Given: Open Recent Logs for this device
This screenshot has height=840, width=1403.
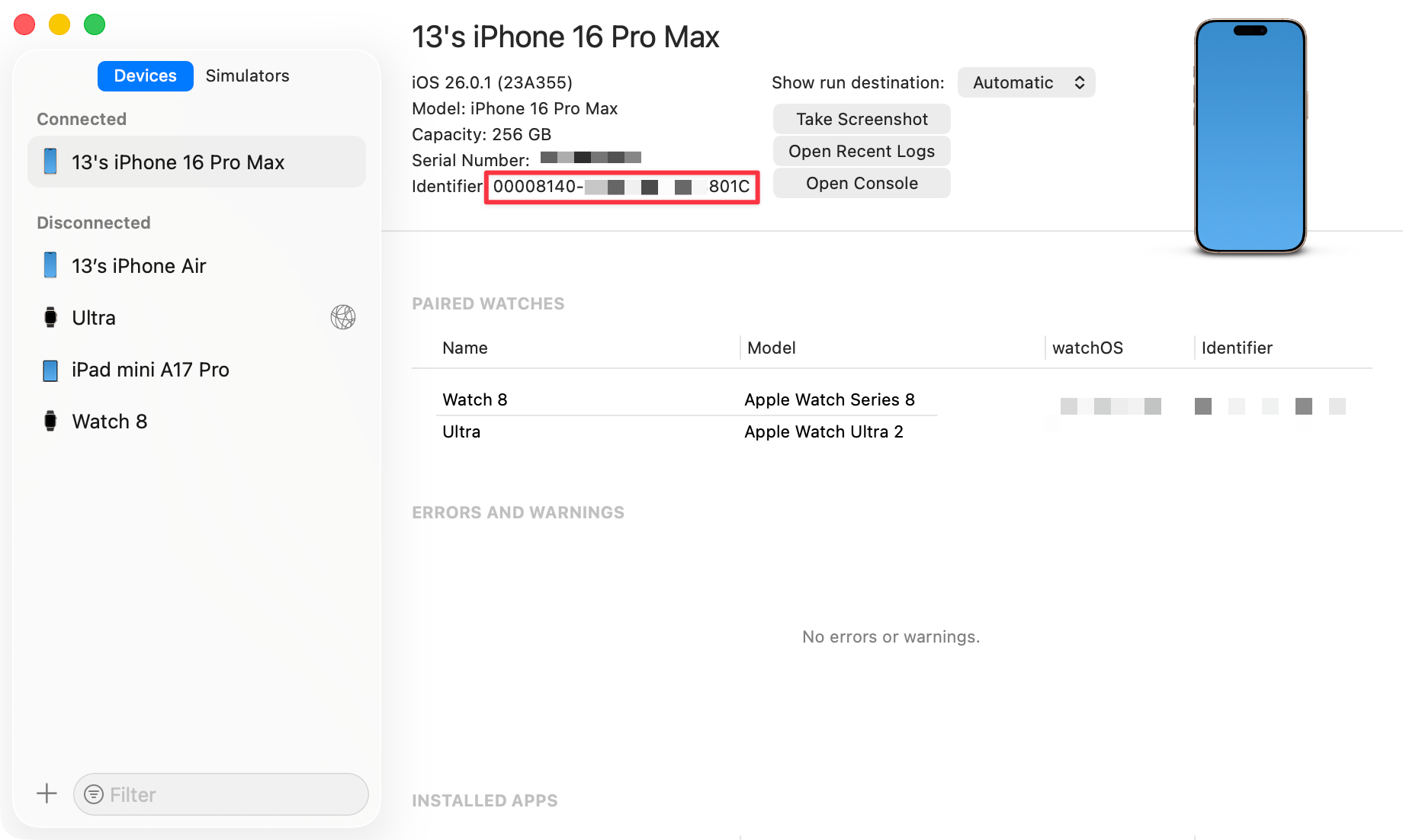Looking at the screenshot, I should (x=862, y=151).
